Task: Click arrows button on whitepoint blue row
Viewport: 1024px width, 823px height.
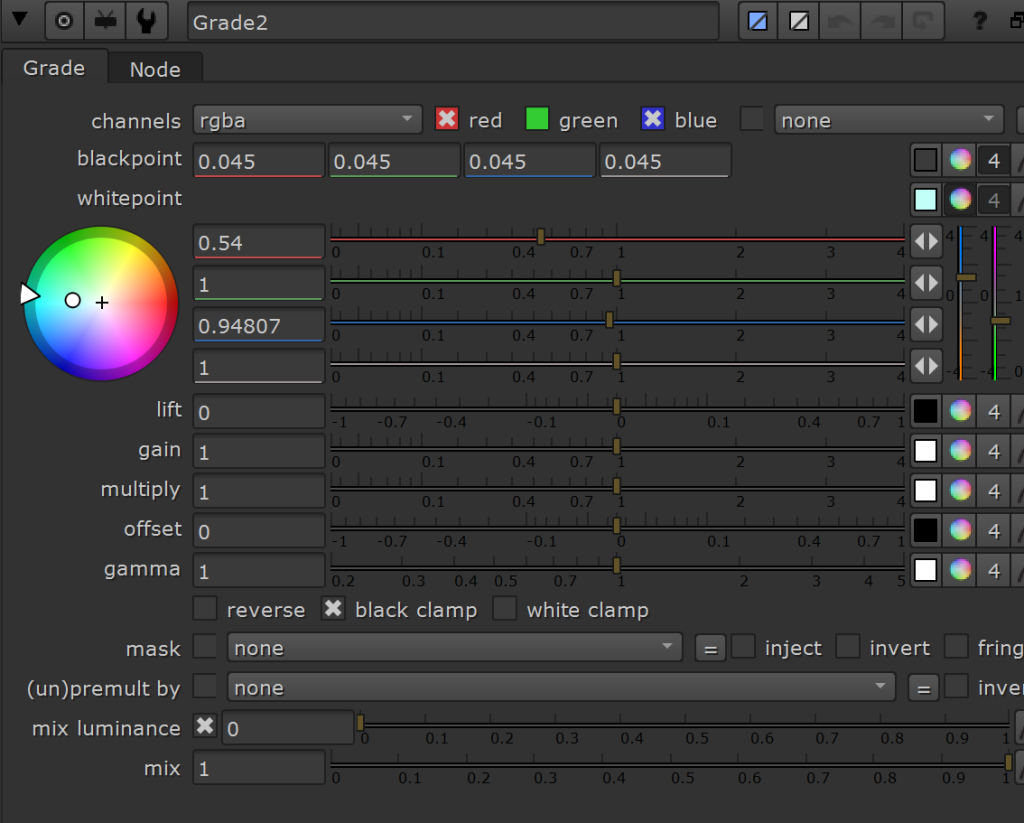Action: pos(926,325)
